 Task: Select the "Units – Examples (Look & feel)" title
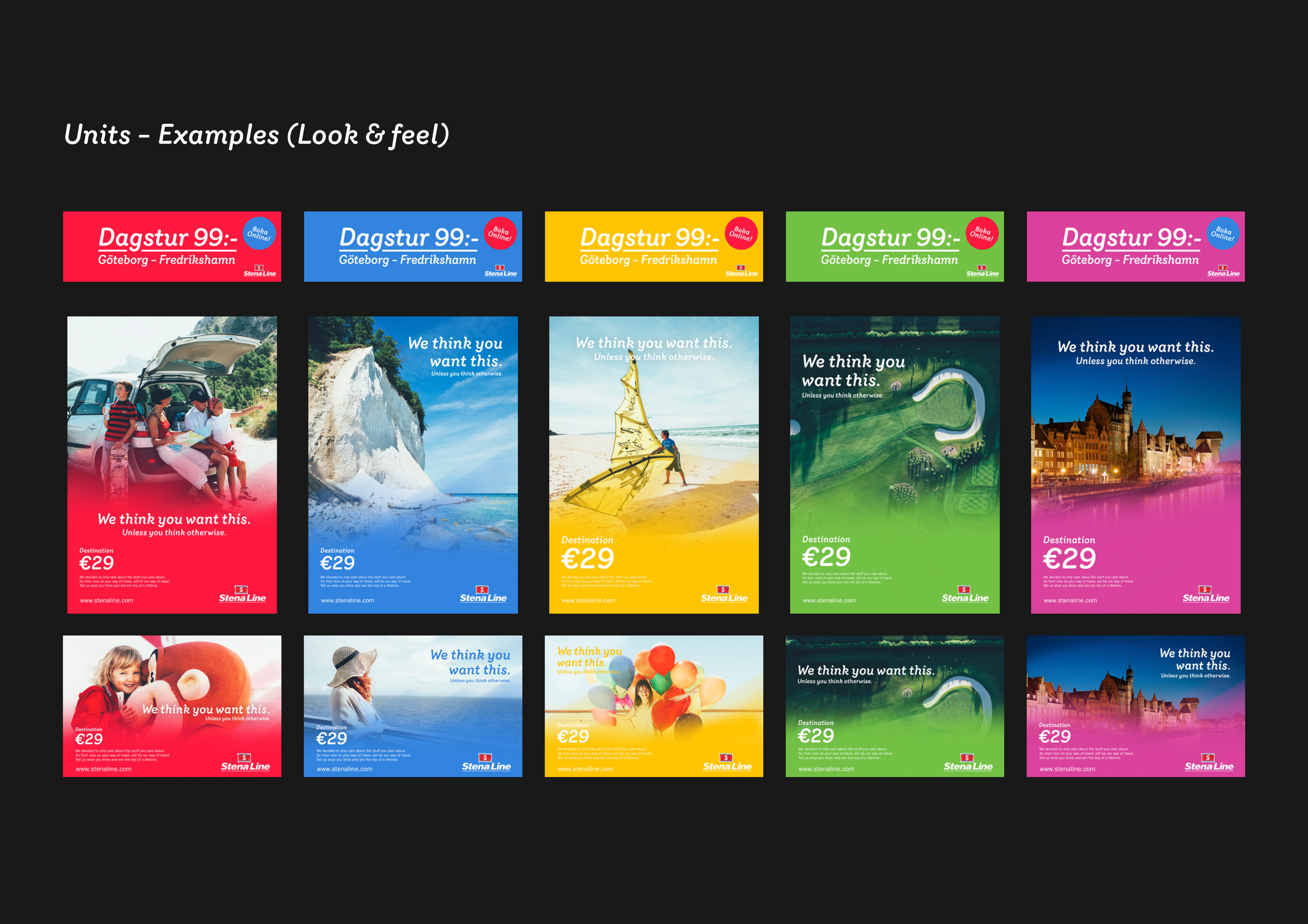coord(257,135)
